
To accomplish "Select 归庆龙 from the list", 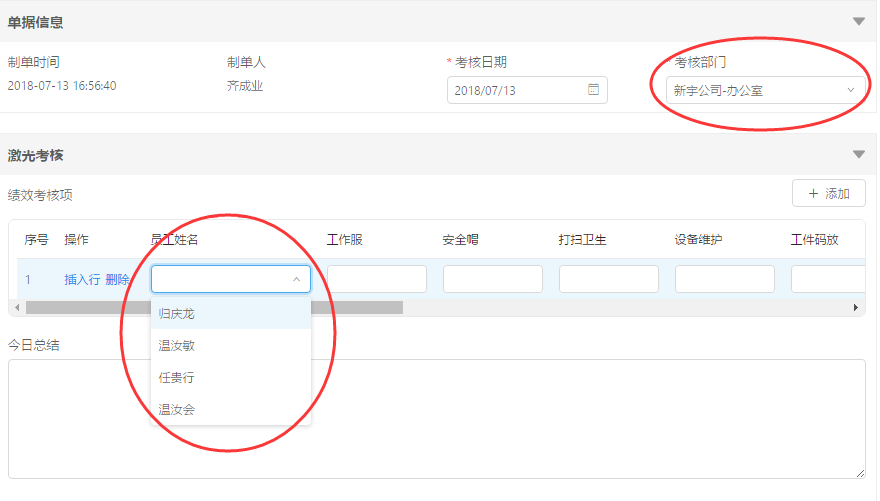I will 231,314.
